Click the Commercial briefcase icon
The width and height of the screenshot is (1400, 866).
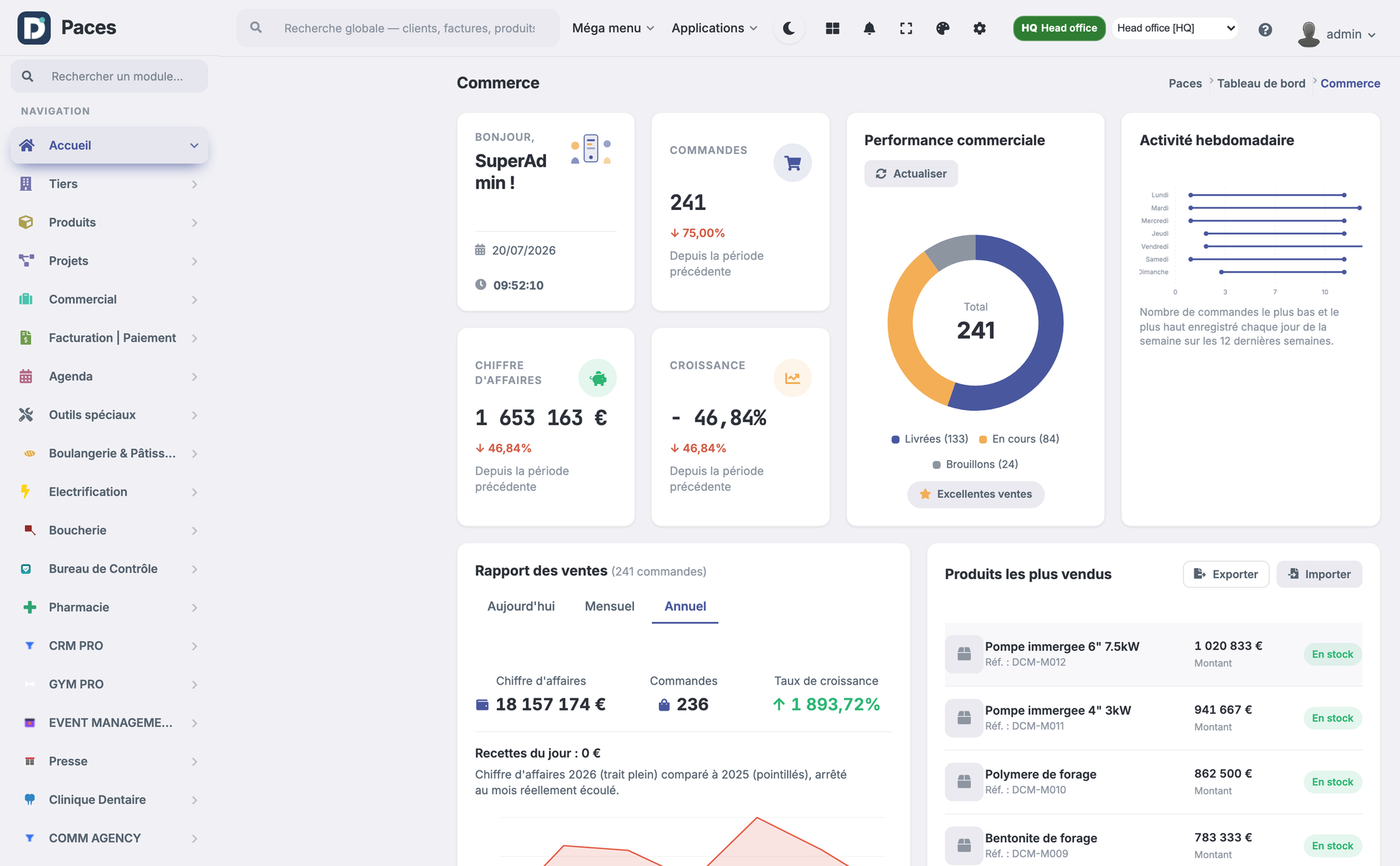(26, 299)
